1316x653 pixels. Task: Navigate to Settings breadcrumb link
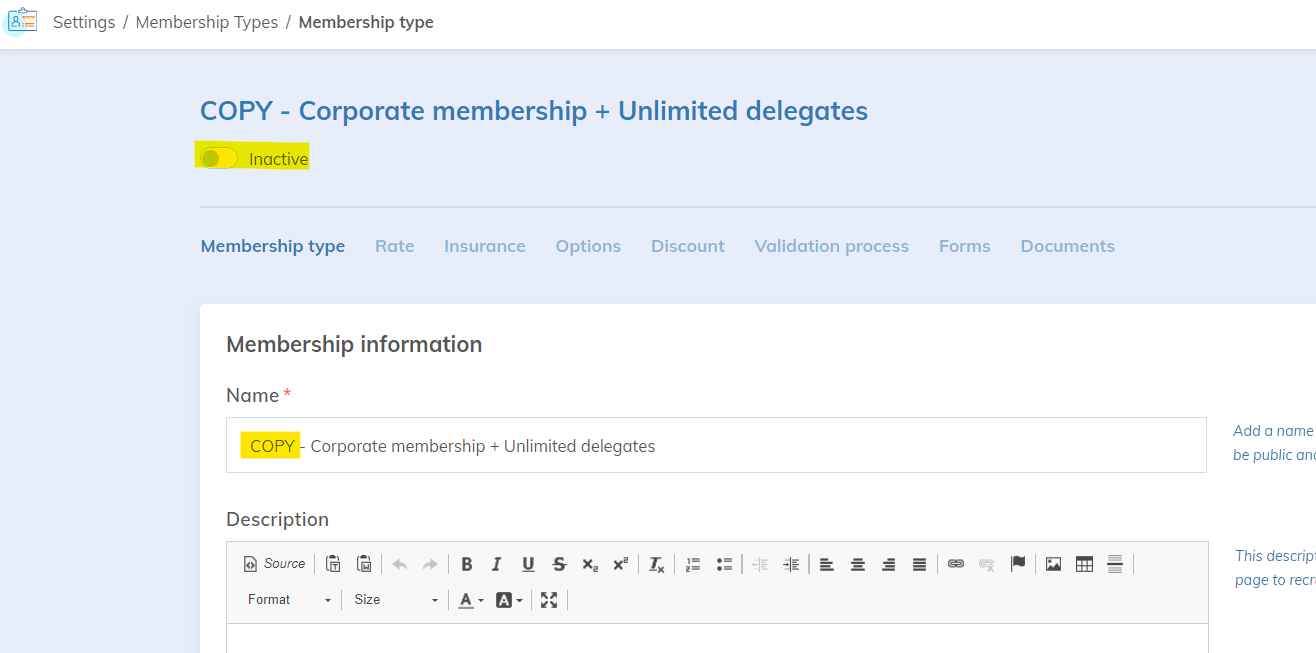(x=84, y=22)
